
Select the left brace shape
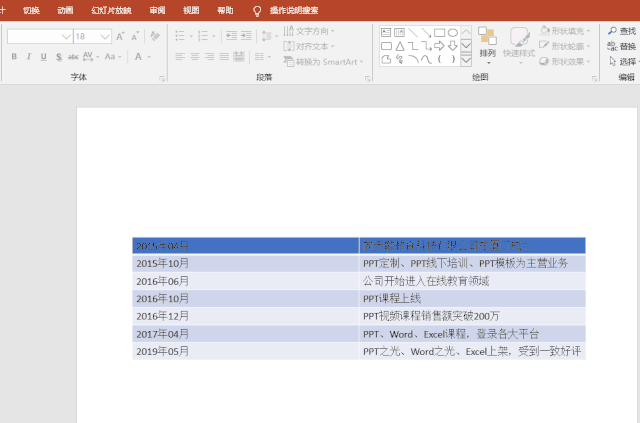[440, 60]
